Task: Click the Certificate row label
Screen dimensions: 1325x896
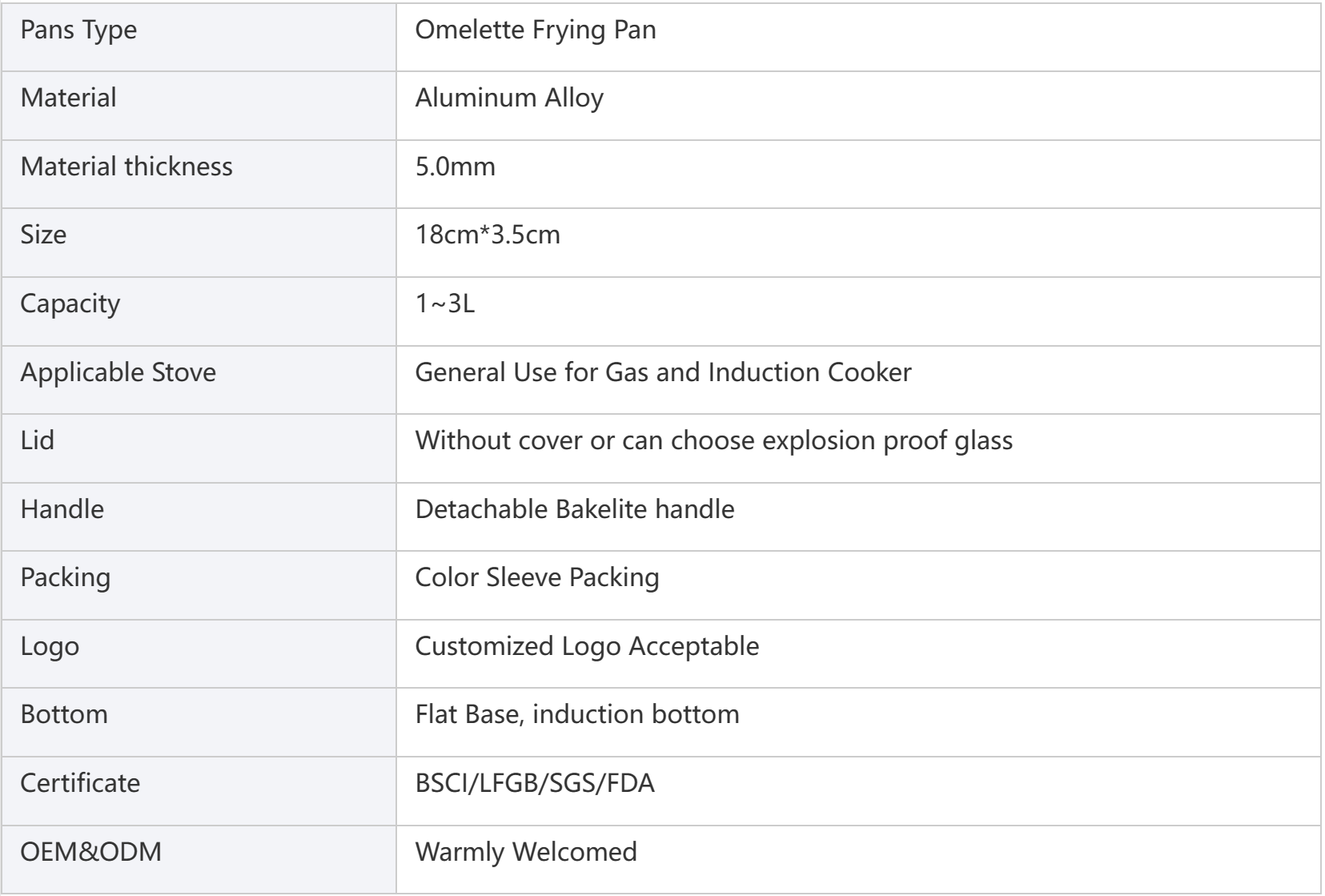Action: click(x=80, y=783)
